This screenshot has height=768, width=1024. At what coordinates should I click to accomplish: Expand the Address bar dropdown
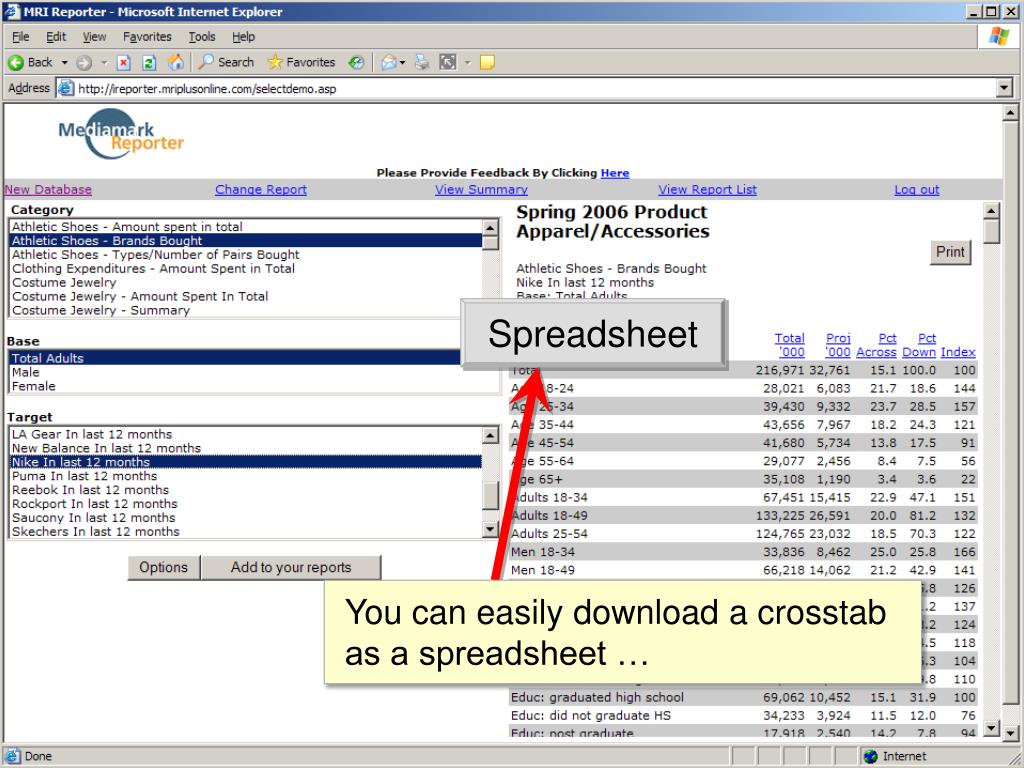tap(1004, 88)
